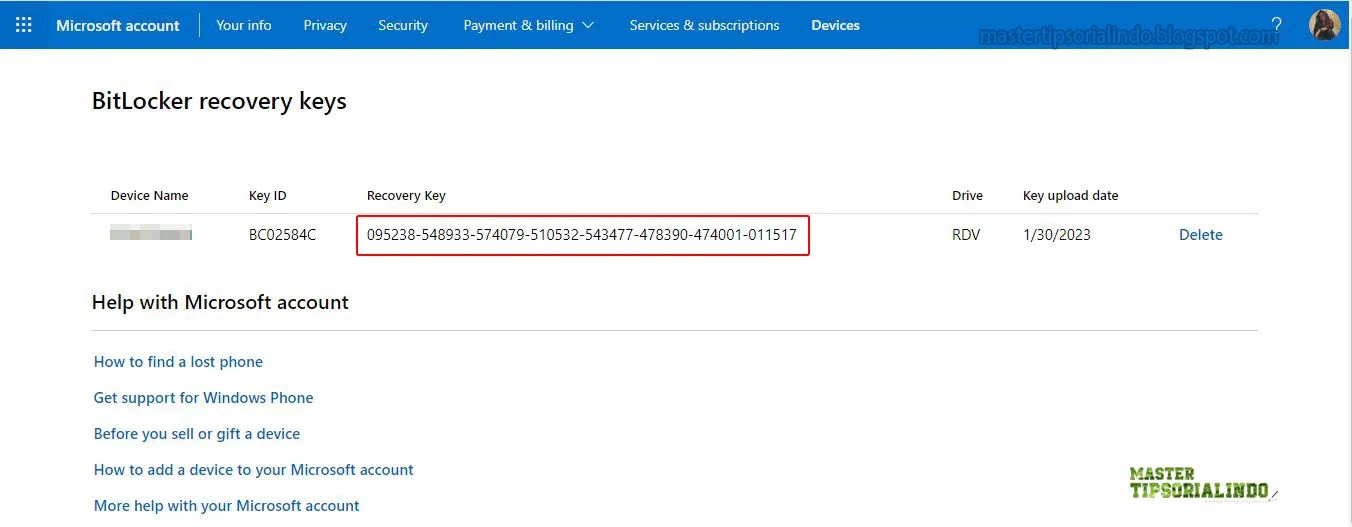Open the Privacy tab
This screenshot has height=527, width=1352.
pyautogui.click(x=325, y=25)
